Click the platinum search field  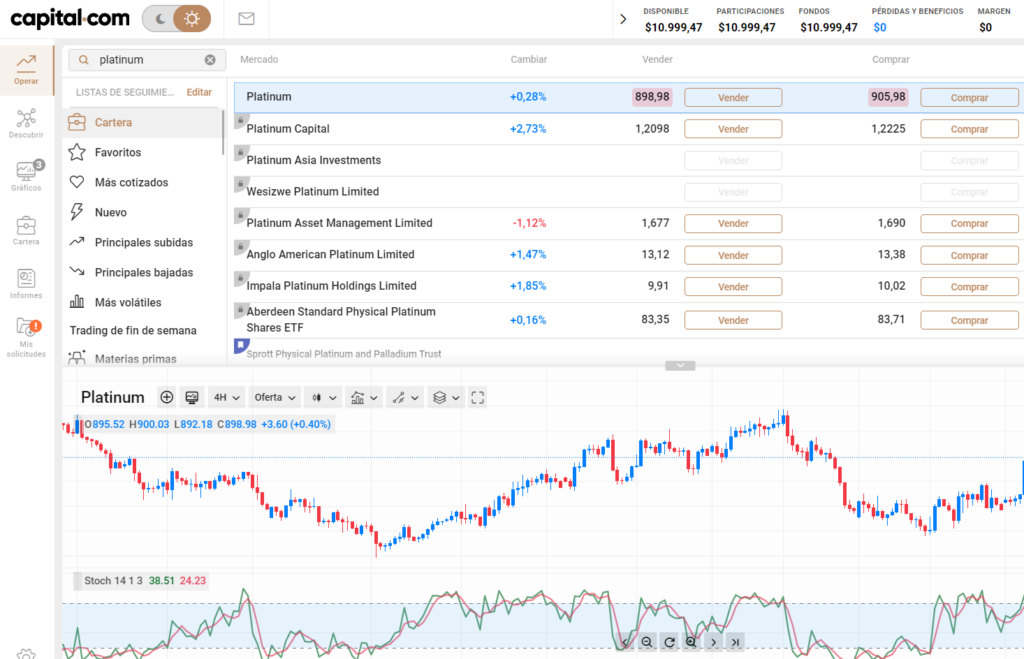pyautogui.click(x=147, y=59)
